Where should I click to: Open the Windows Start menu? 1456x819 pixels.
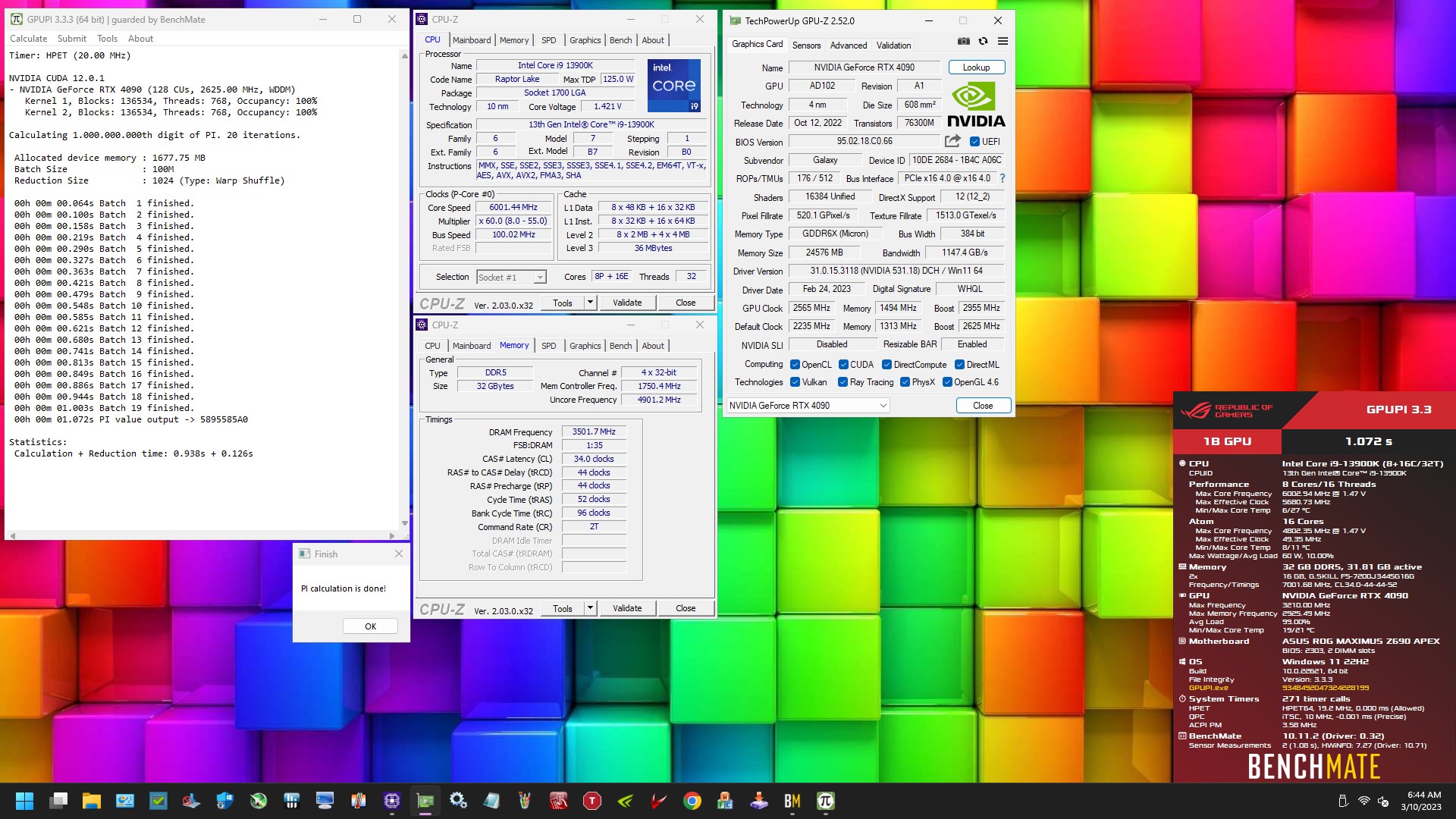click(x=24, y=801)
